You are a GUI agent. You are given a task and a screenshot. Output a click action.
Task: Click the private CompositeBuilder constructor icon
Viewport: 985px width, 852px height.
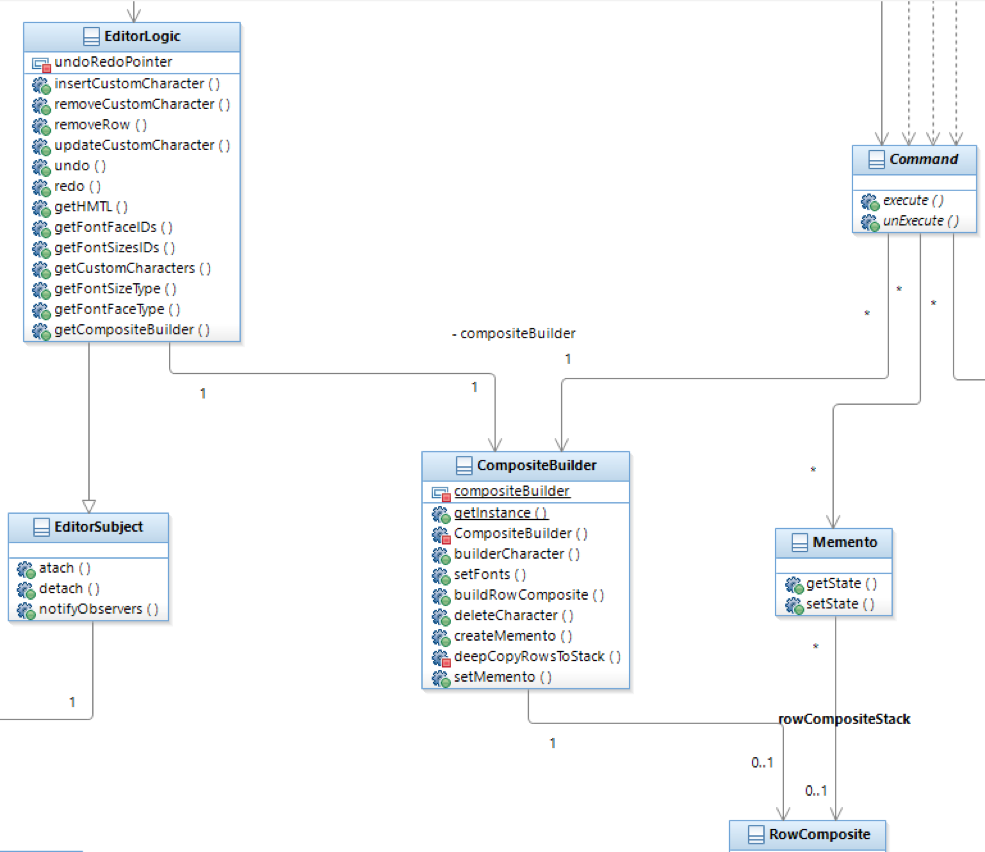[441, 534]
